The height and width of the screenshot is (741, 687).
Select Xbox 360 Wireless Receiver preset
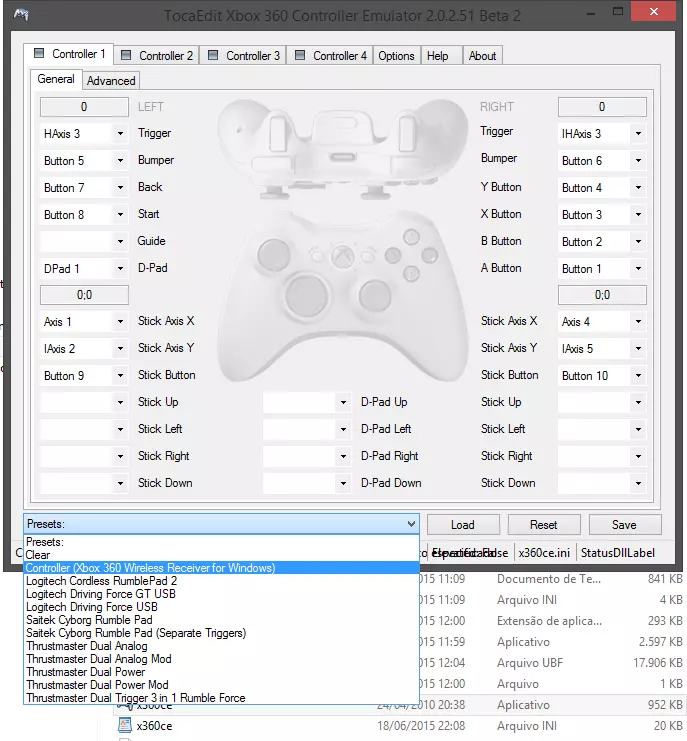click(221, 568)
